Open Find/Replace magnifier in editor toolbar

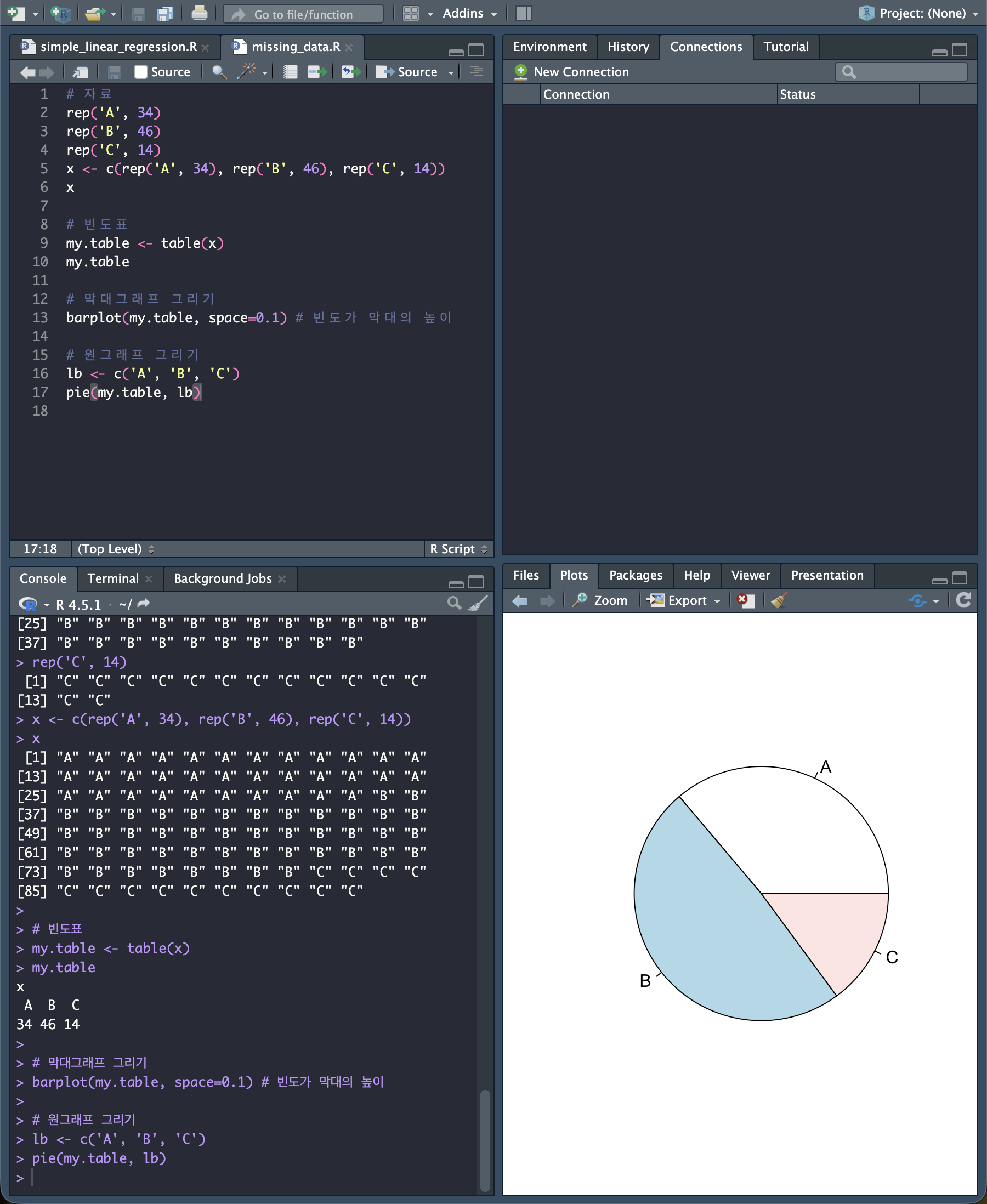219,72
